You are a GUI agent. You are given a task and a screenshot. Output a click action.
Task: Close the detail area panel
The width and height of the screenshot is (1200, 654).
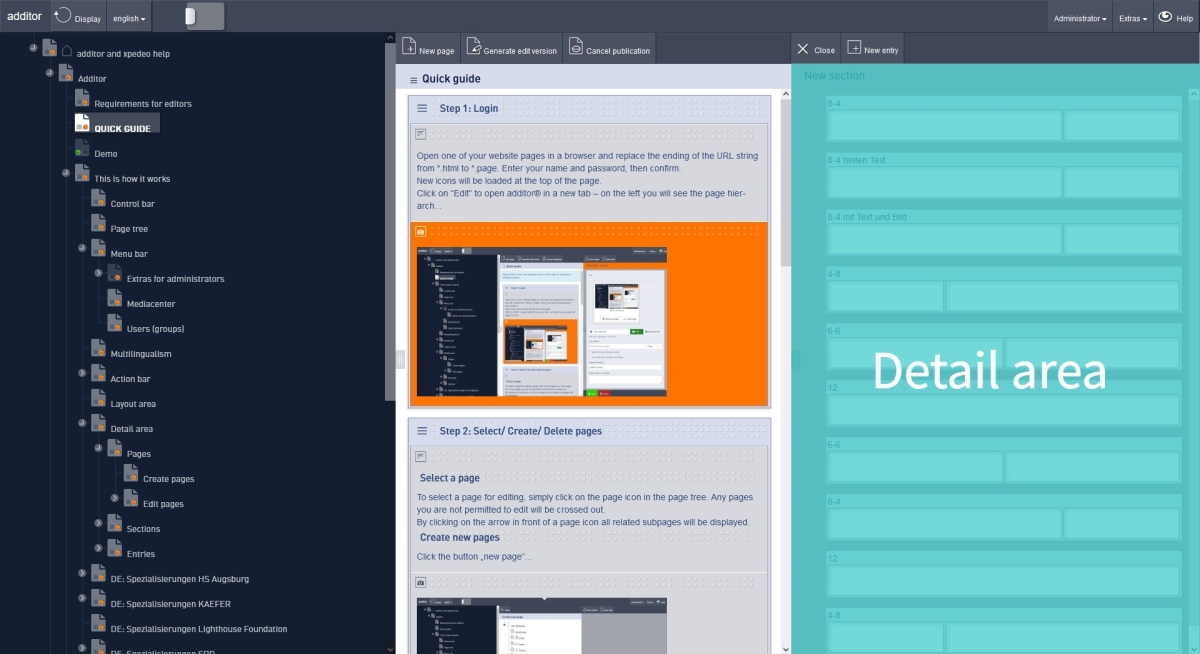pyautogui.click(x=814, y=49)
